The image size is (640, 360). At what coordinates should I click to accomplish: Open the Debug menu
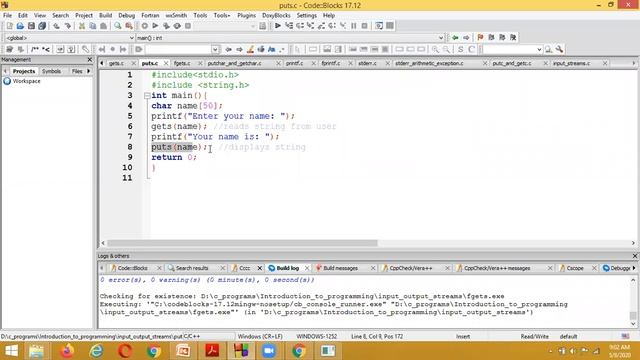127,16
